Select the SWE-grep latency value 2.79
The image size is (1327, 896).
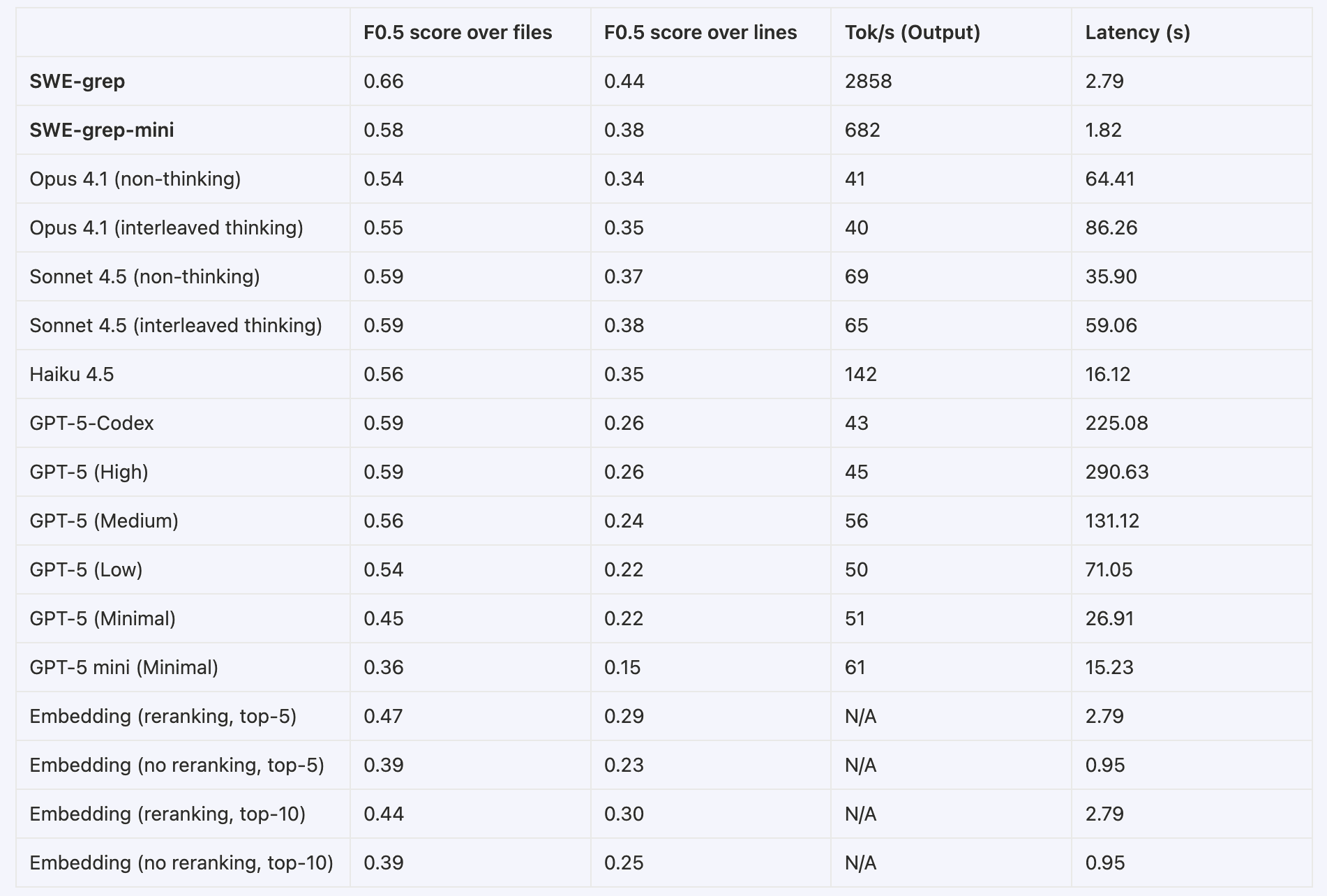[x=1104, y=82]
